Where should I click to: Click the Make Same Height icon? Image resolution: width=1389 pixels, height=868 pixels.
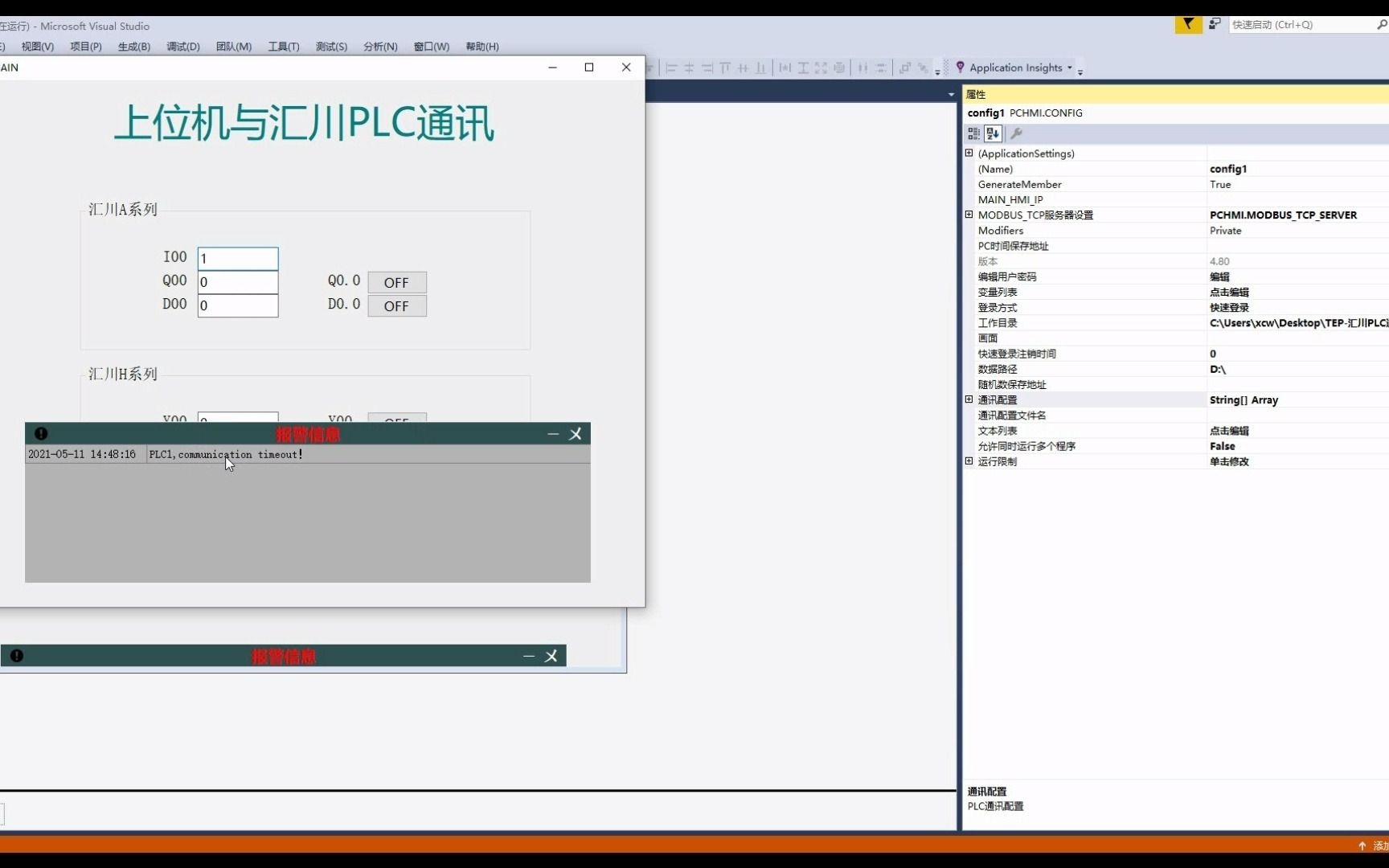click(x=803, y=68)
